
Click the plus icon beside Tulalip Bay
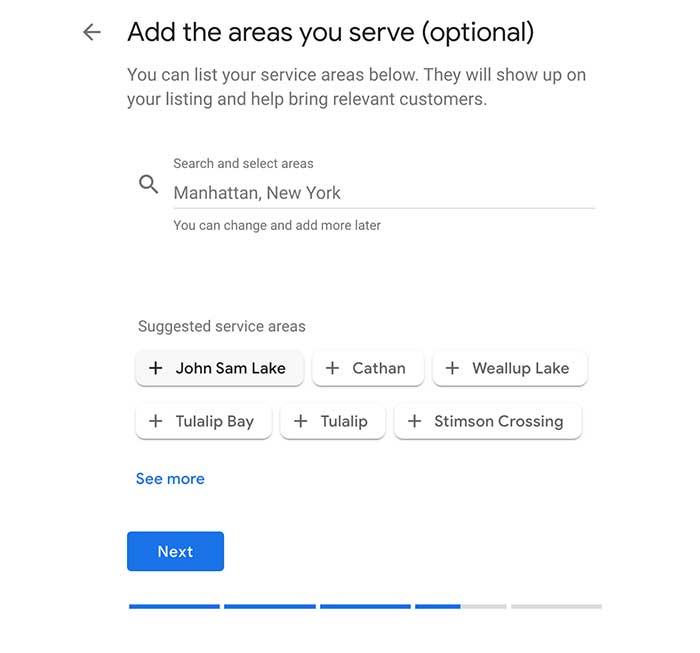tap(155, 421)
